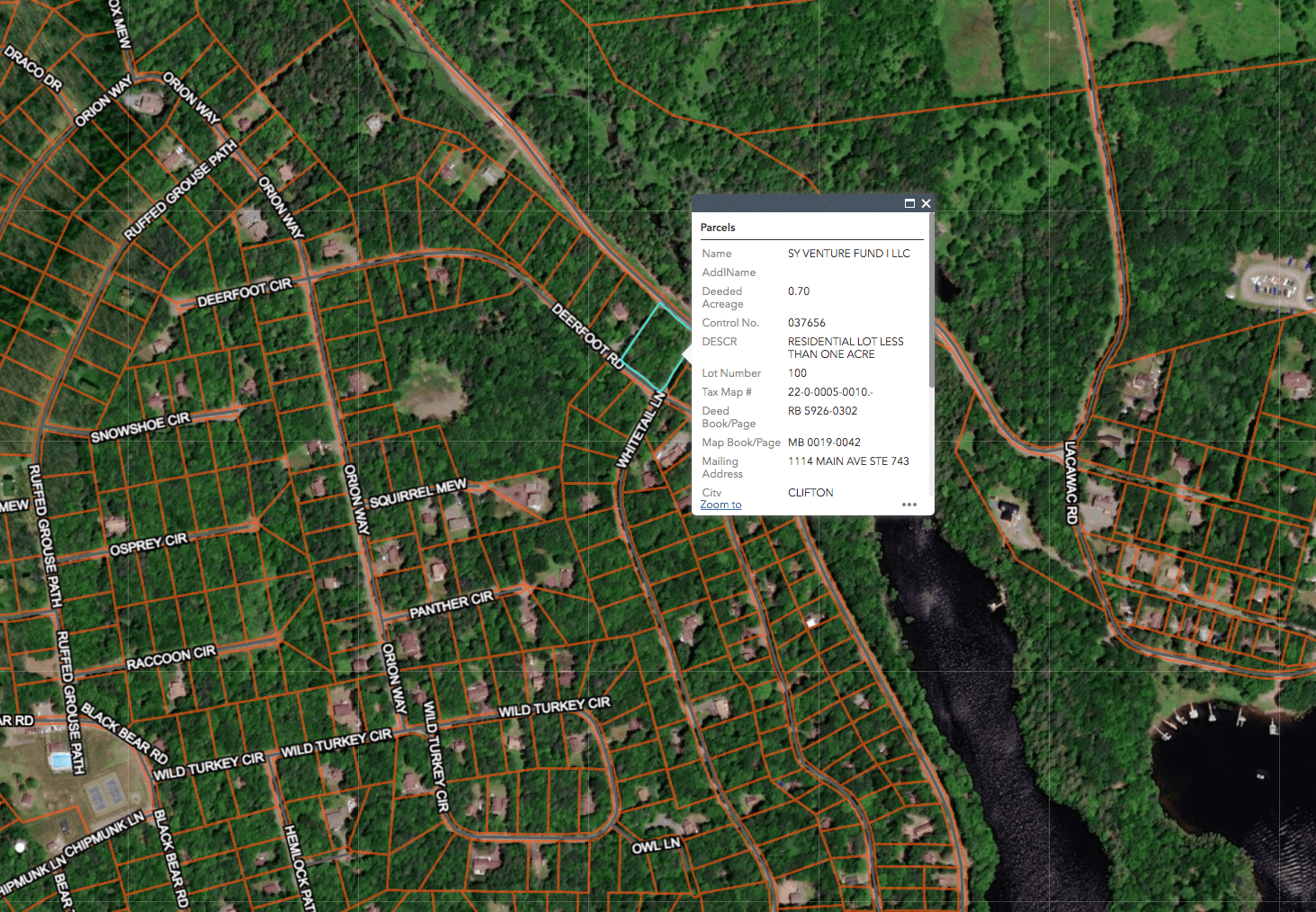The height and width of the screenshot is (912, 1316).
Task: Click the RACCOON CIR street label
Action: 171,657
